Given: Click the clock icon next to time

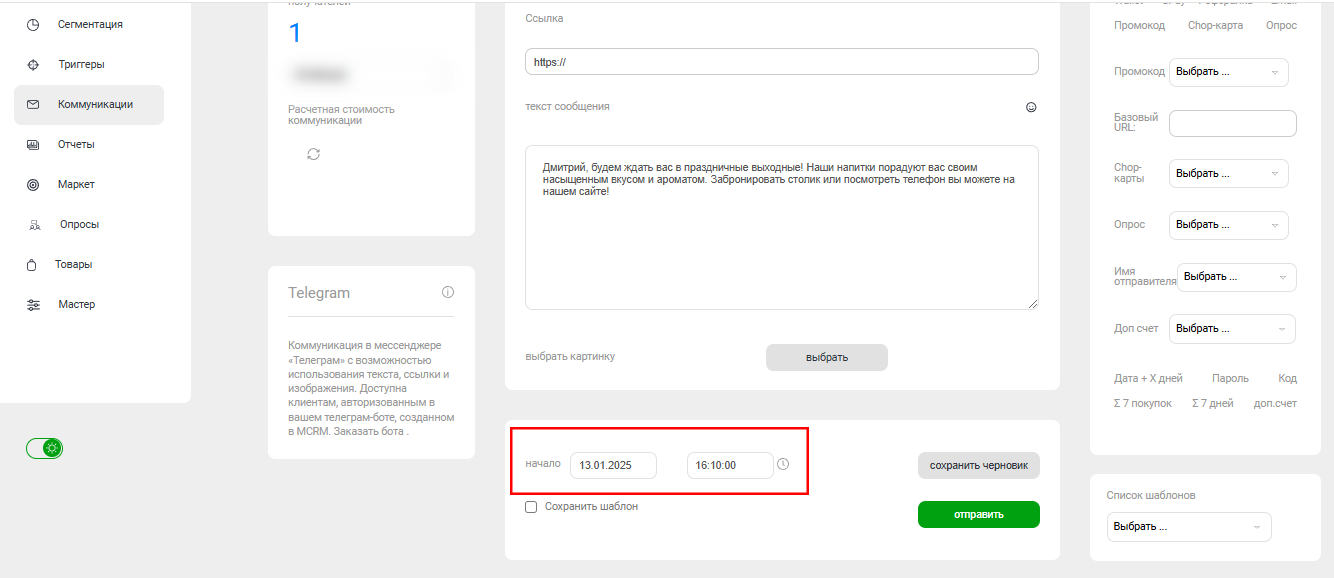Looking at the screenshot, I should coord(783,464).
